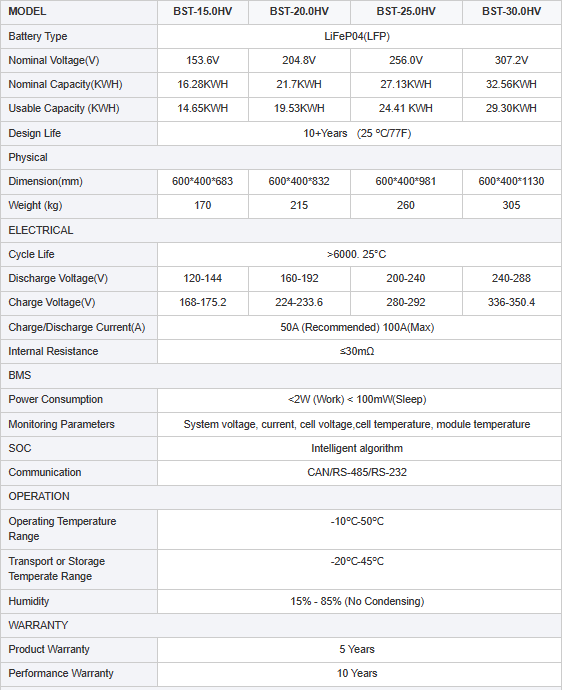The width and height of the screenshot is (562, 690).
Task: Click the 15% - 85% humidity cell
Action: (359, 602)
